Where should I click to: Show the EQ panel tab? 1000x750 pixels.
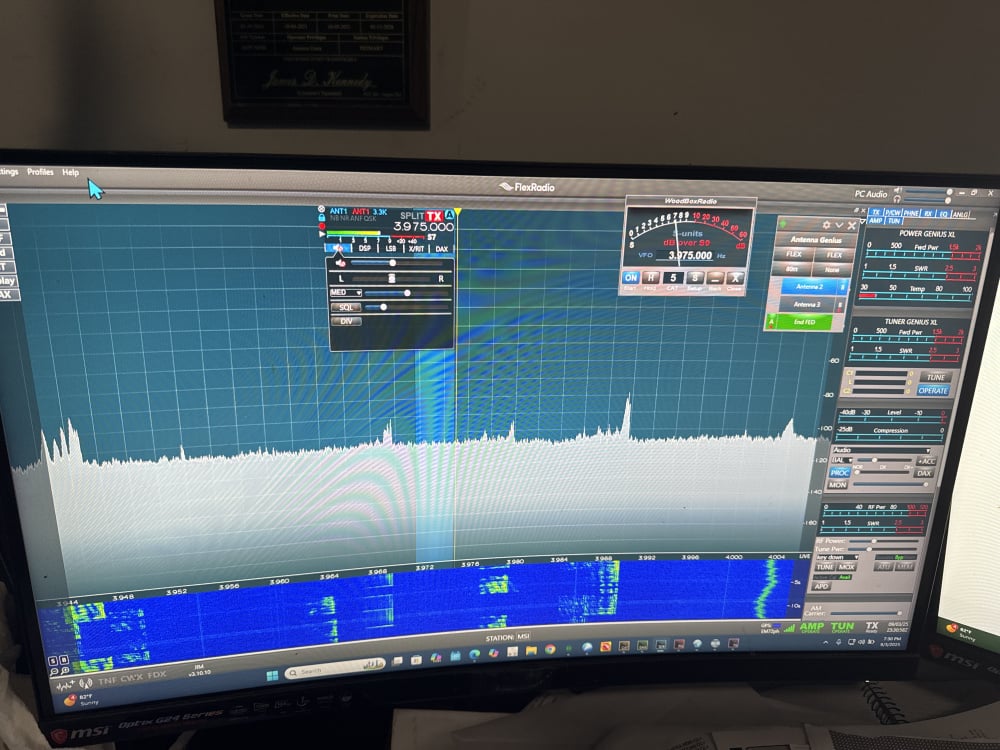pos(943,214)
